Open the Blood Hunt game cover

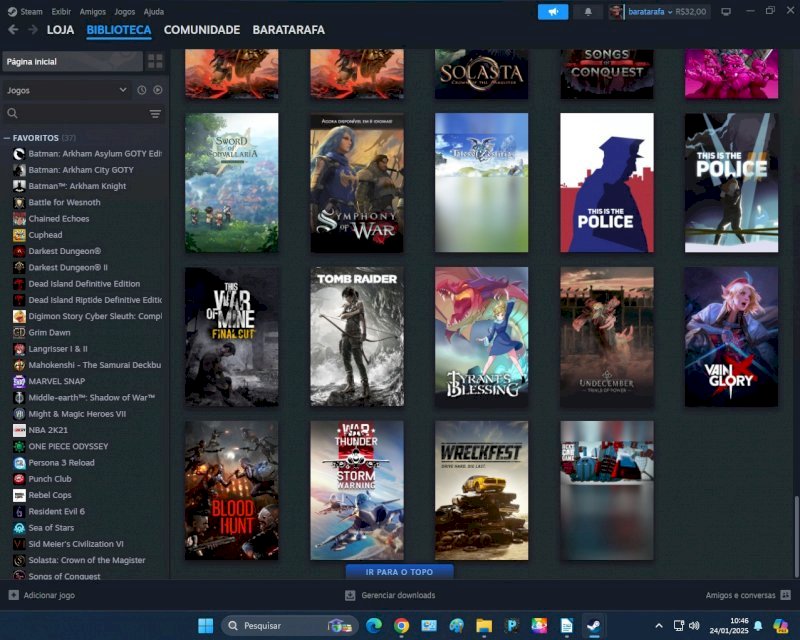click(x=232, y=490)
